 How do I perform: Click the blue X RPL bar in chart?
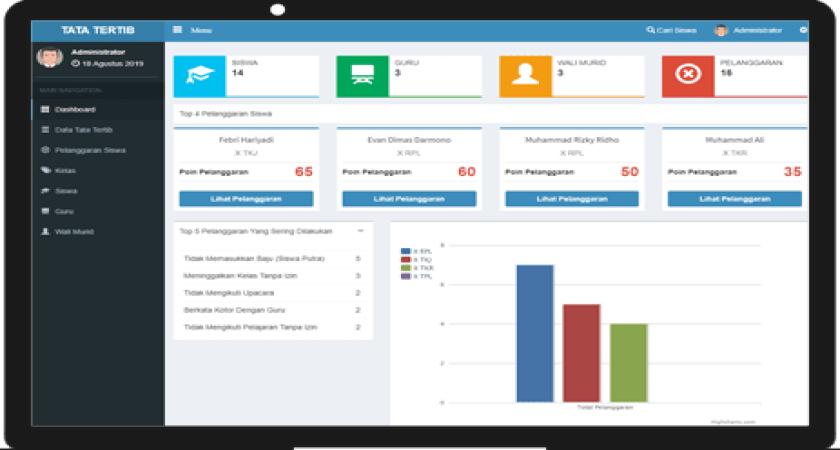(534, 333)
